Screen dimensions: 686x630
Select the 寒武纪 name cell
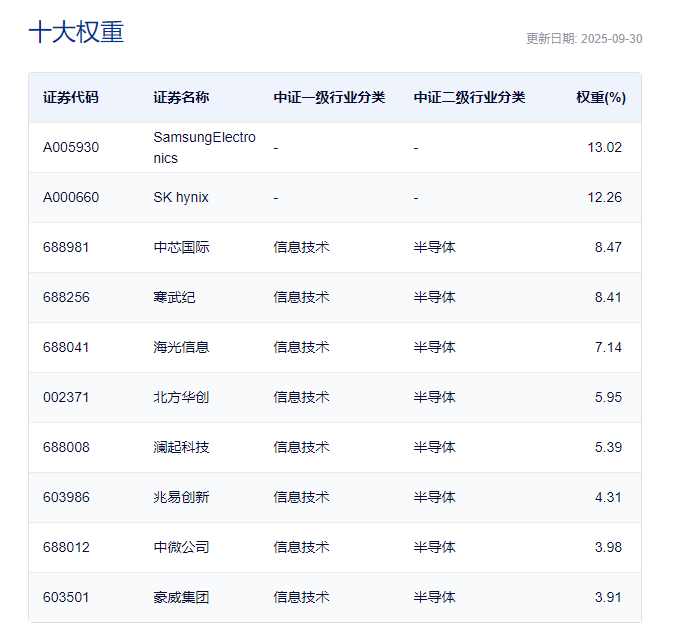coord(174,298)
